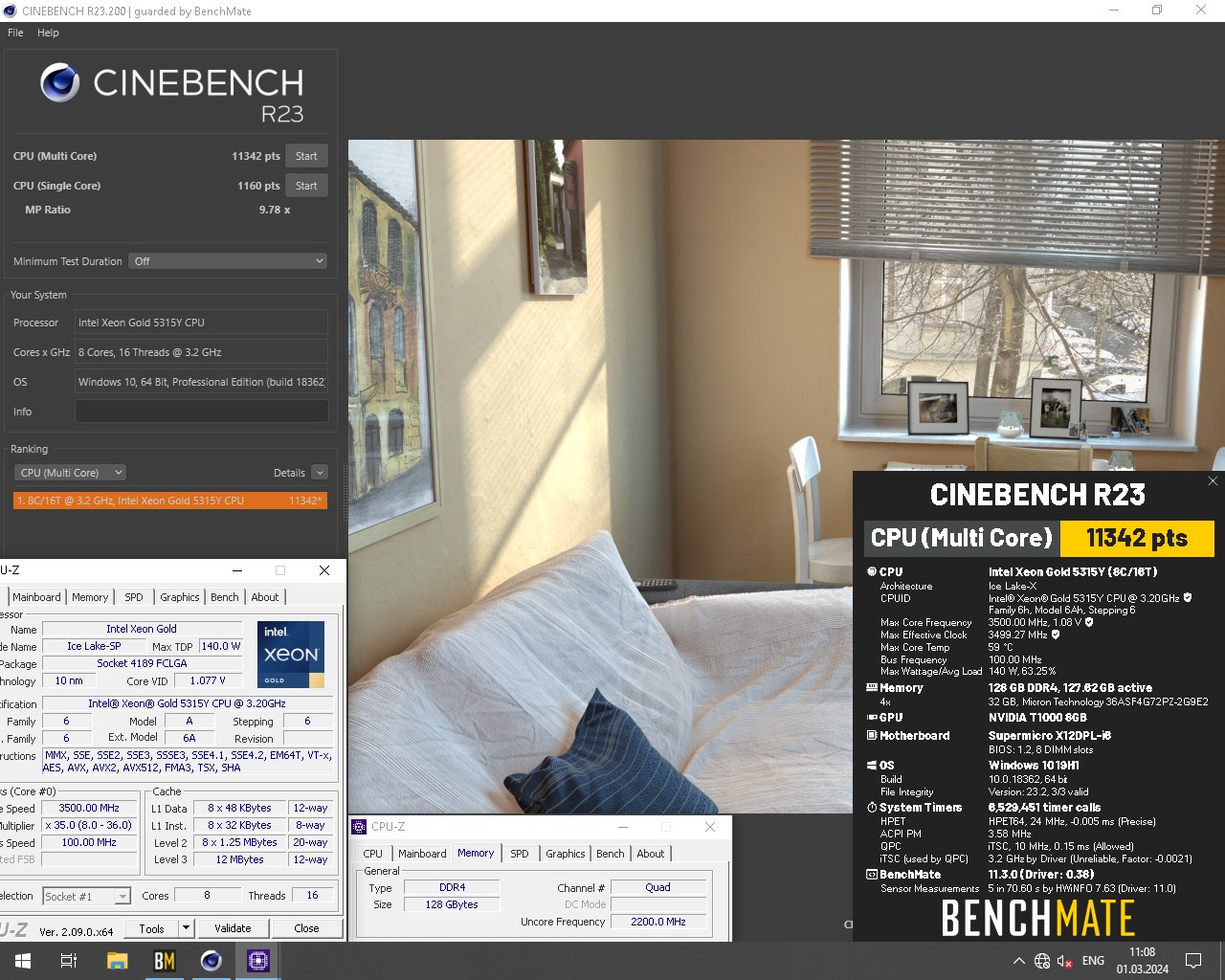The image size is (1225, 980).
Task: Click the ENG language indicator
Action: (1093, 961)
